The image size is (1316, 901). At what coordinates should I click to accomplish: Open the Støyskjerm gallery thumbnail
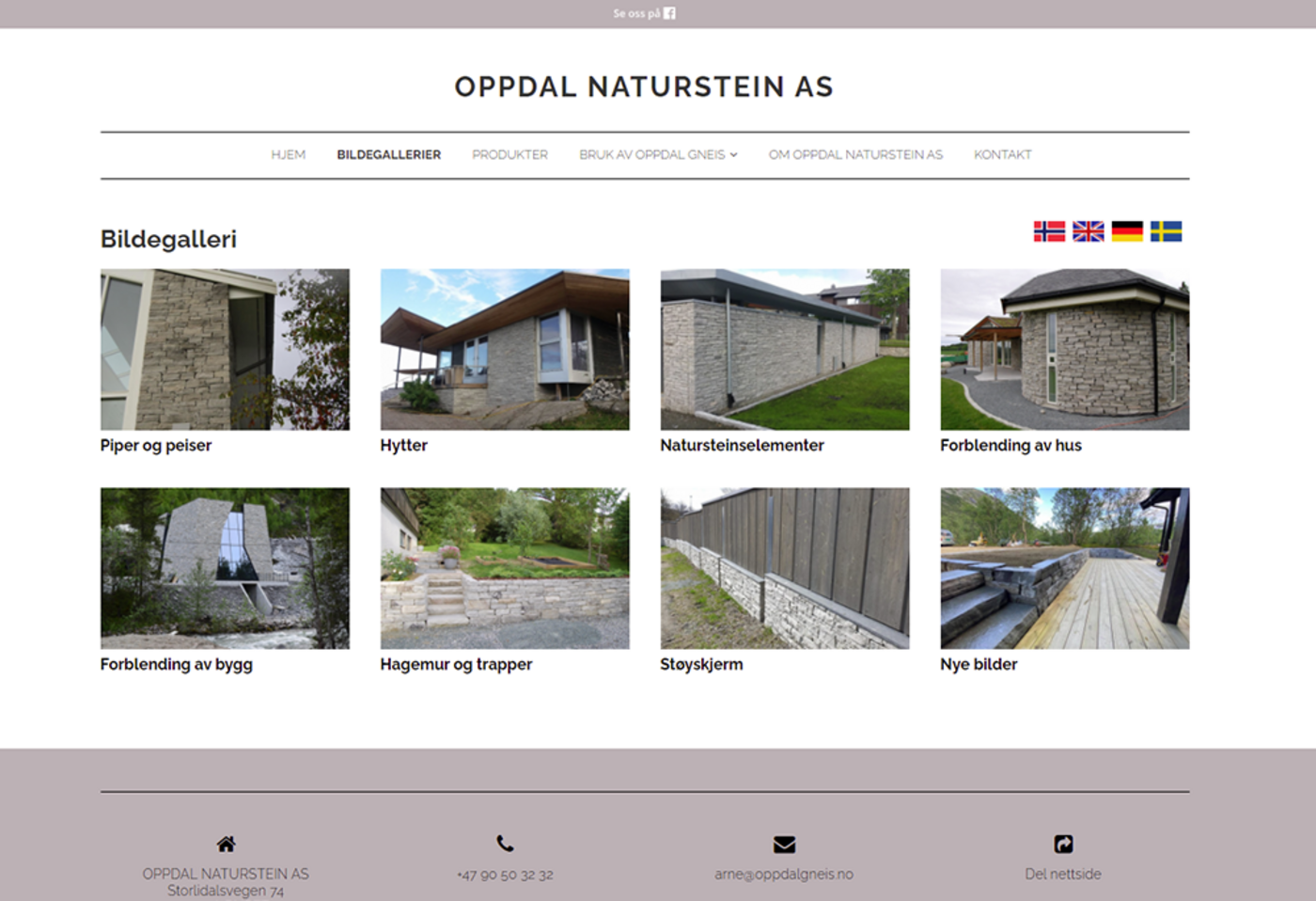click(x=785, y=568)
